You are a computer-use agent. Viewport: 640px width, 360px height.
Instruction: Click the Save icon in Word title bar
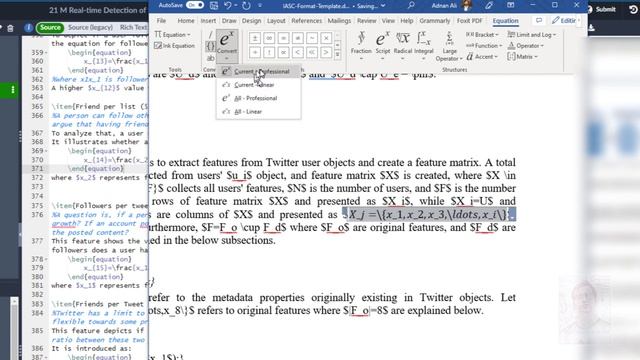pos(214,5)
